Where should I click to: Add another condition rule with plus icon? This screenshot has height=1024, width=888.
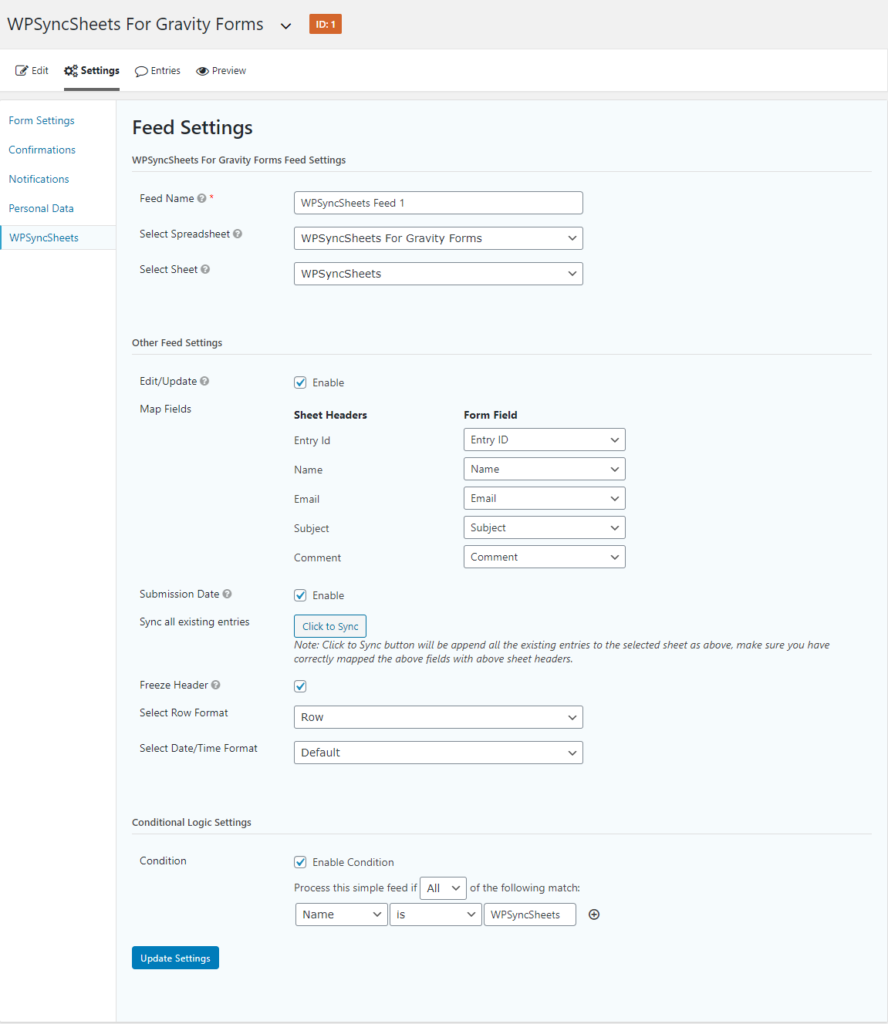594,914
